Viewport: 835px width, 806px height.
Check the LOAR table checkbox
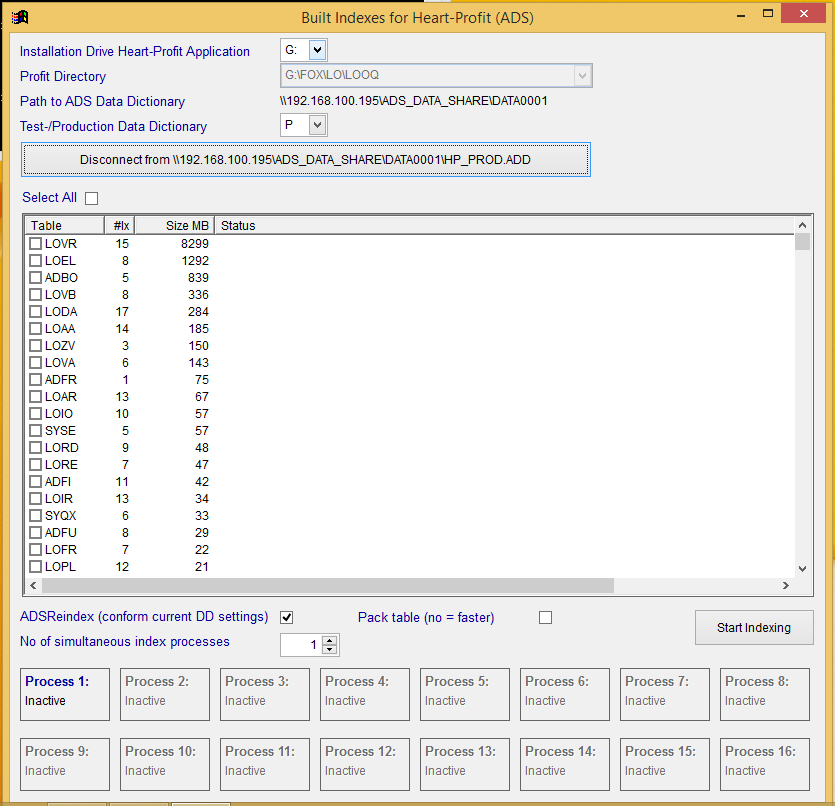pos(36,397)
